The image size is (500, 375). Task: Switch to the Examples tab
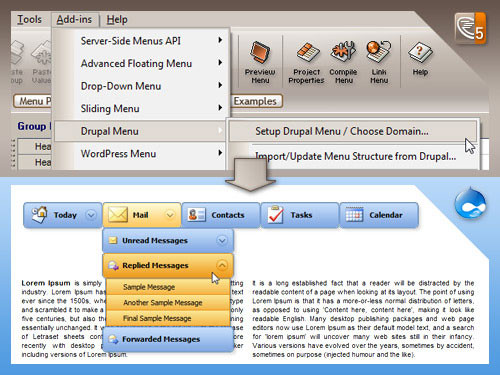click(x=255, y=101)
